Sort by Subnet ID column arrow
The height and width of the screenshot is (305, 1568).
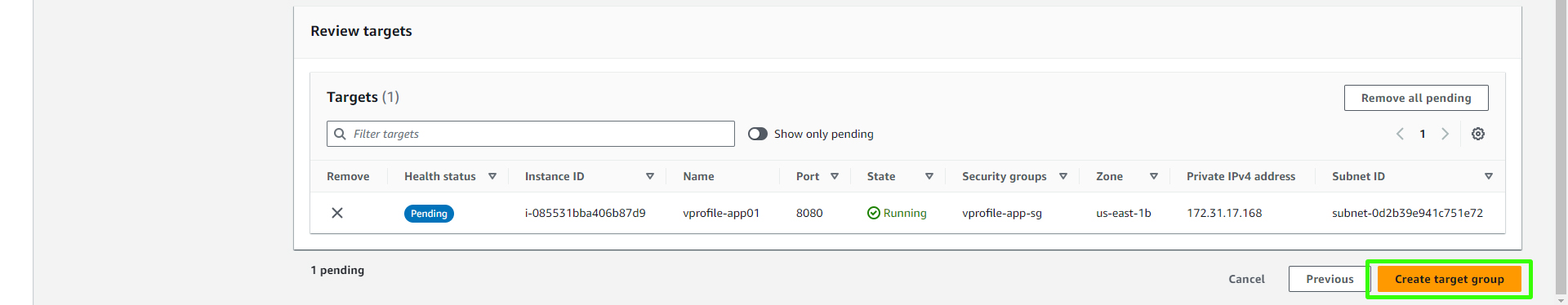(x=1489, y=176)
